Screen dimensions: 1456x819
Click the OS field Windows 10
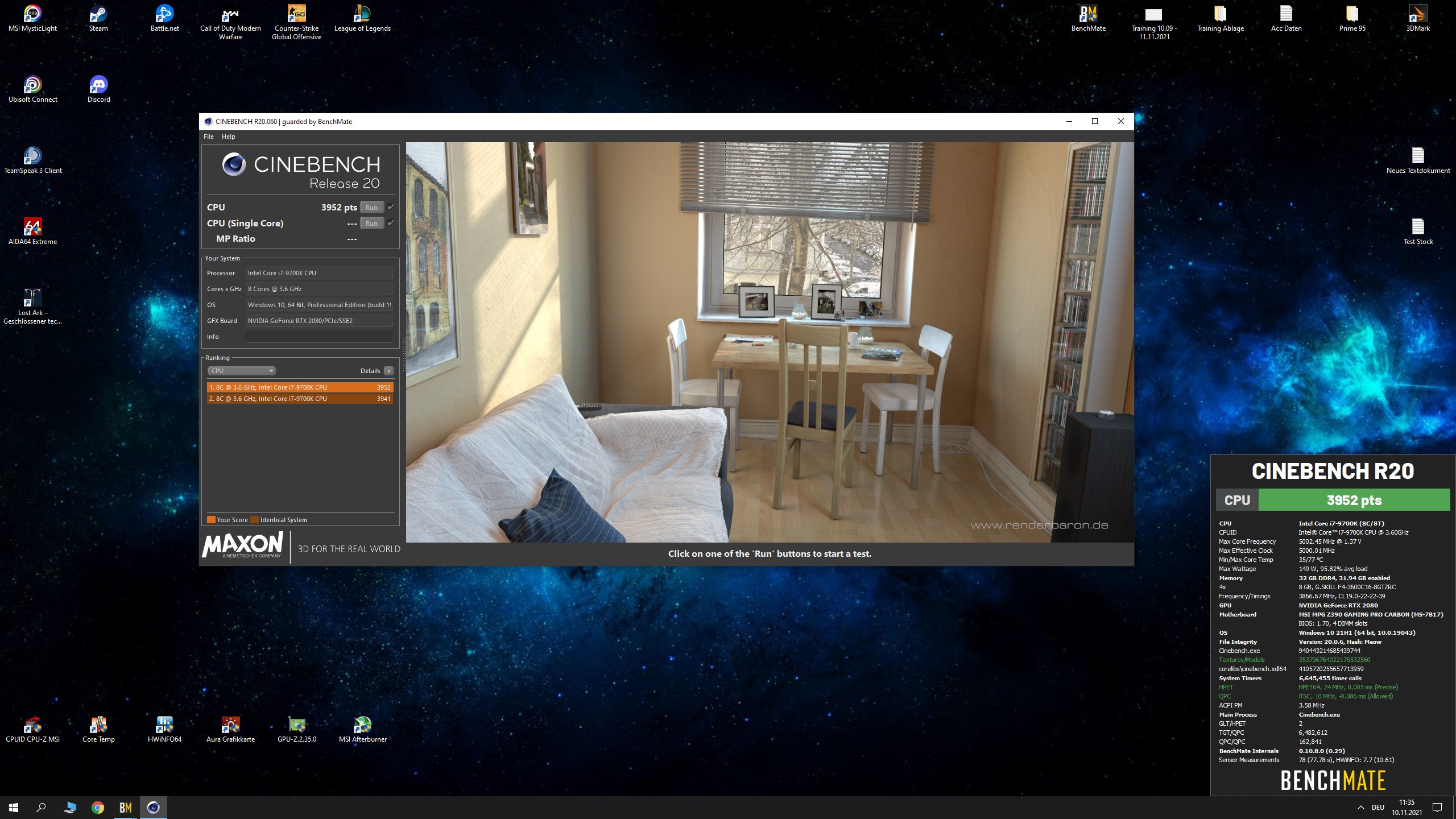tap(319, 305)
